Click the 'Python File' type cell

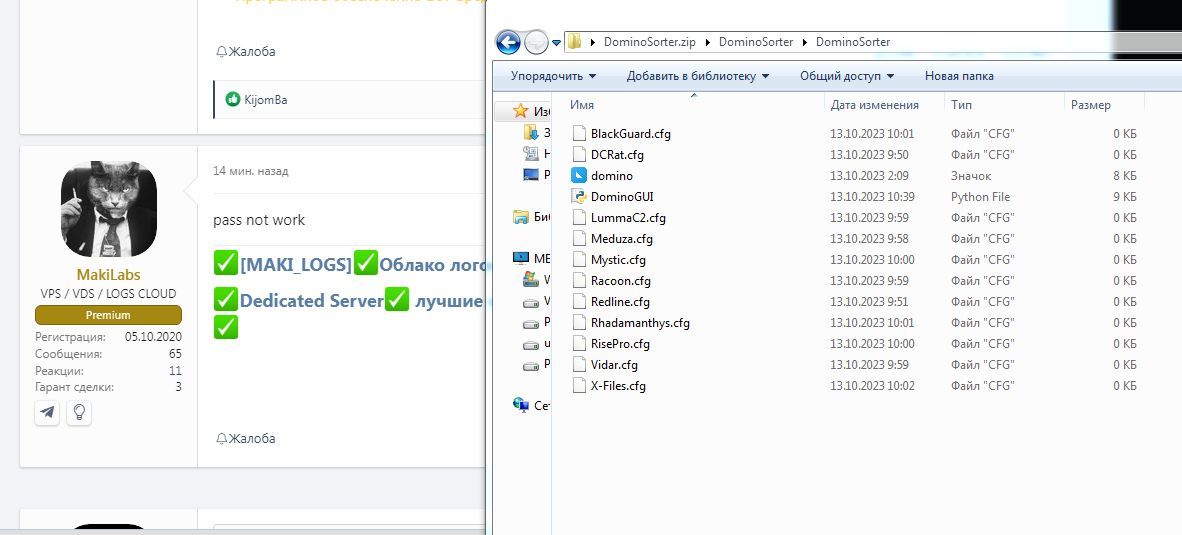click(981, 197)
